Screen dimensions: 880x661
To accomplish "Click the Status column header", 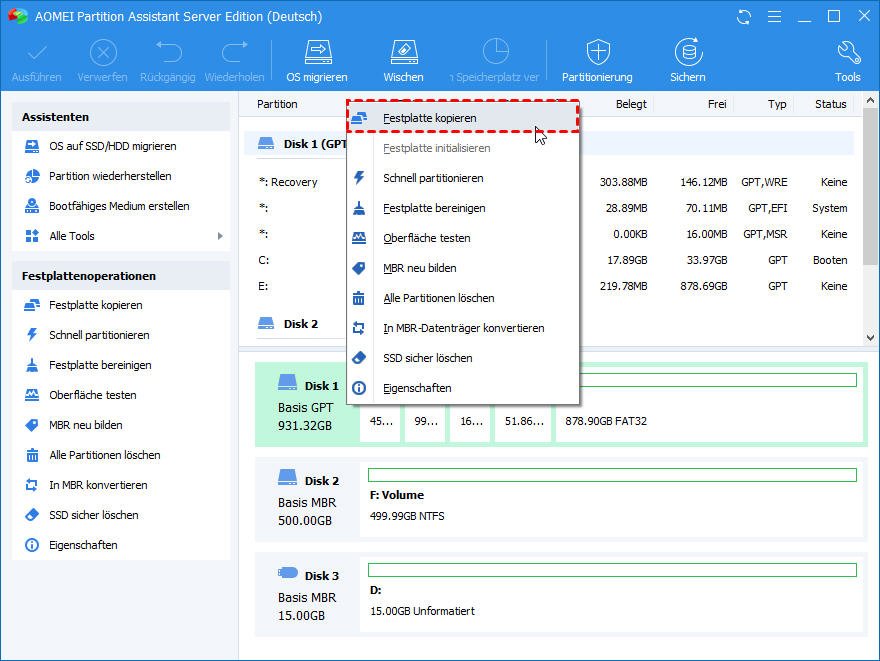I will tap(831, 104).
